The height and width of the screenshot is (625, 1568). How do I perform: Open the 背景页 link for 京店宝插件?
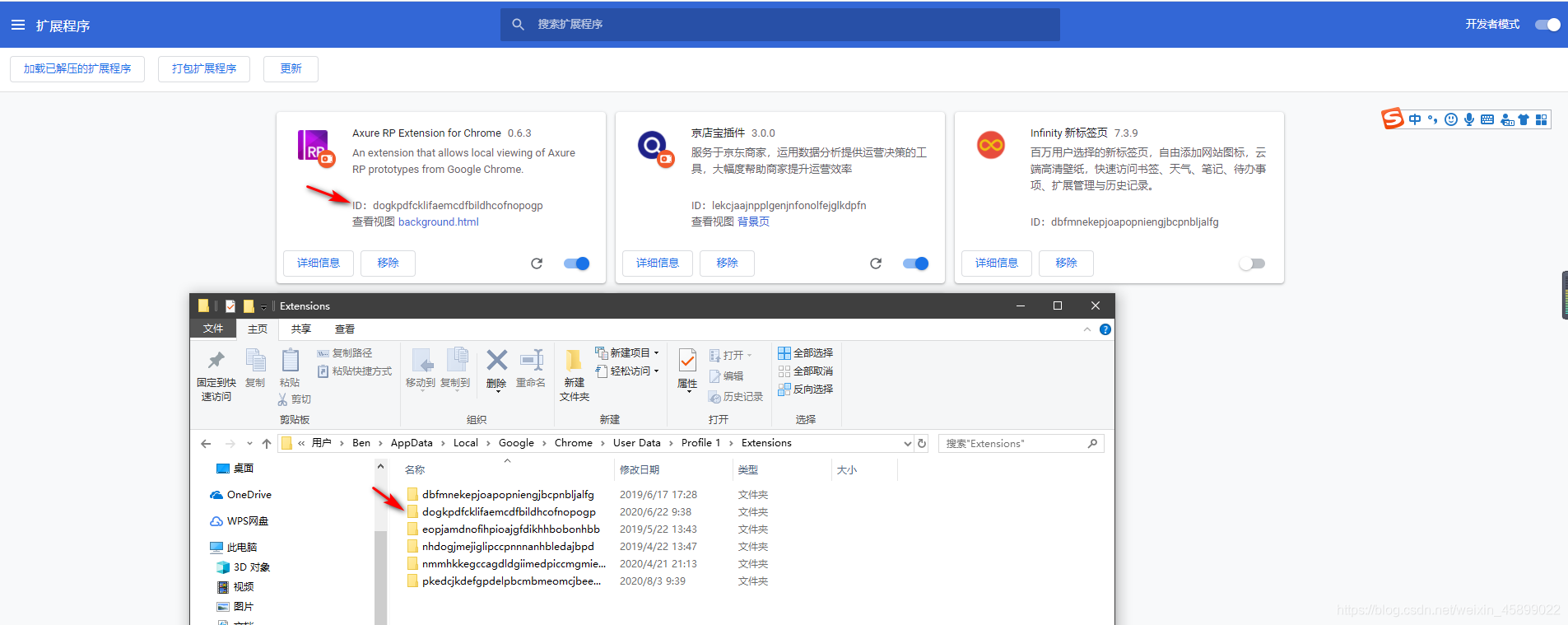point(753,222)
